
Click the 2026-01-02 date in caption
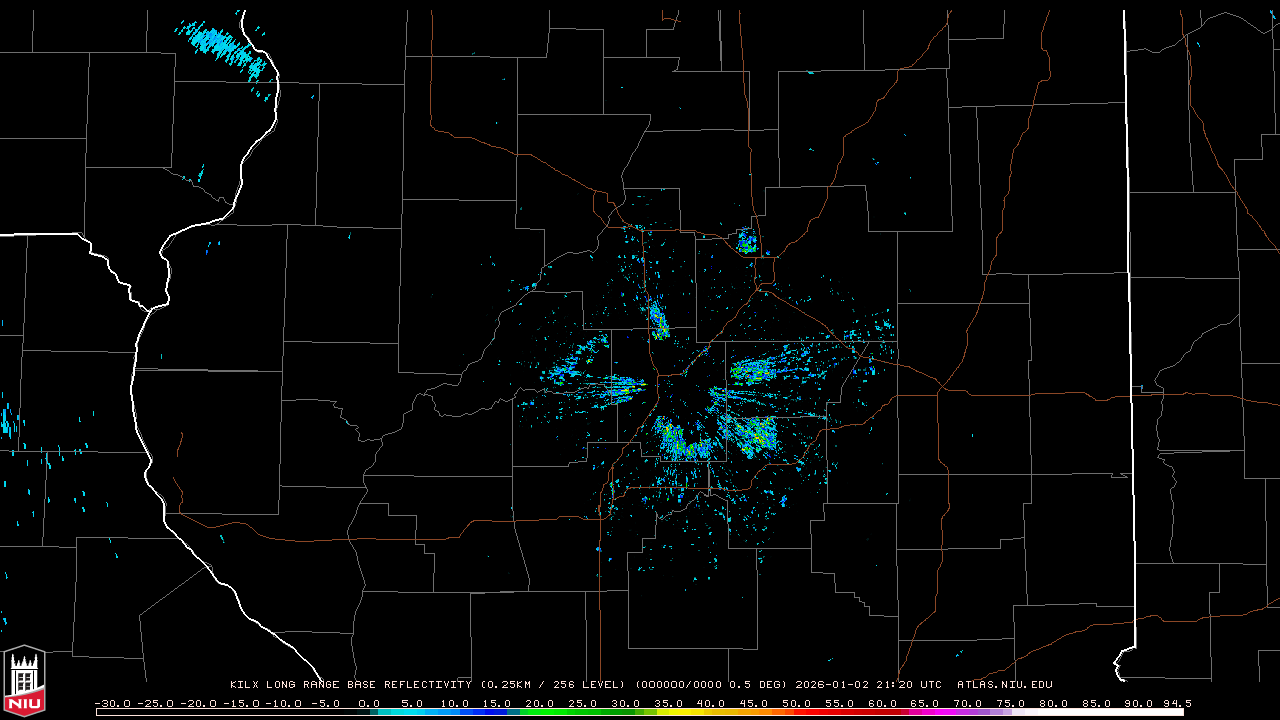[830, 685]
